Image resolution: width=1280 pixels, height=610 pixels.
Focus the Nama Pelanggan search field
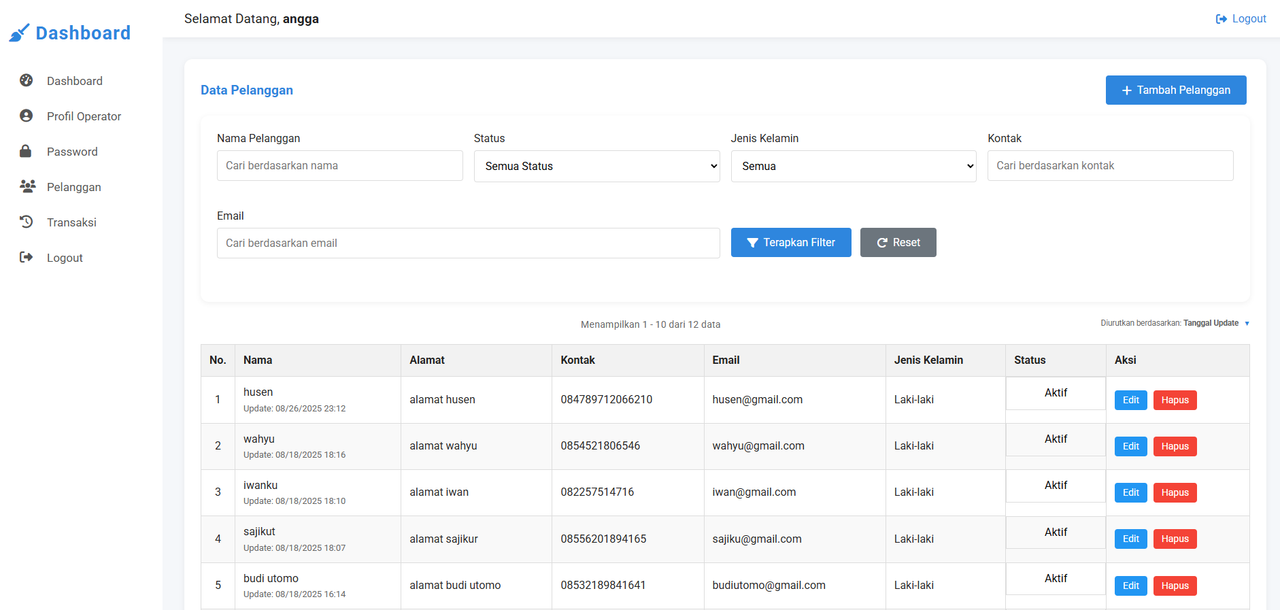click(340, 166)
